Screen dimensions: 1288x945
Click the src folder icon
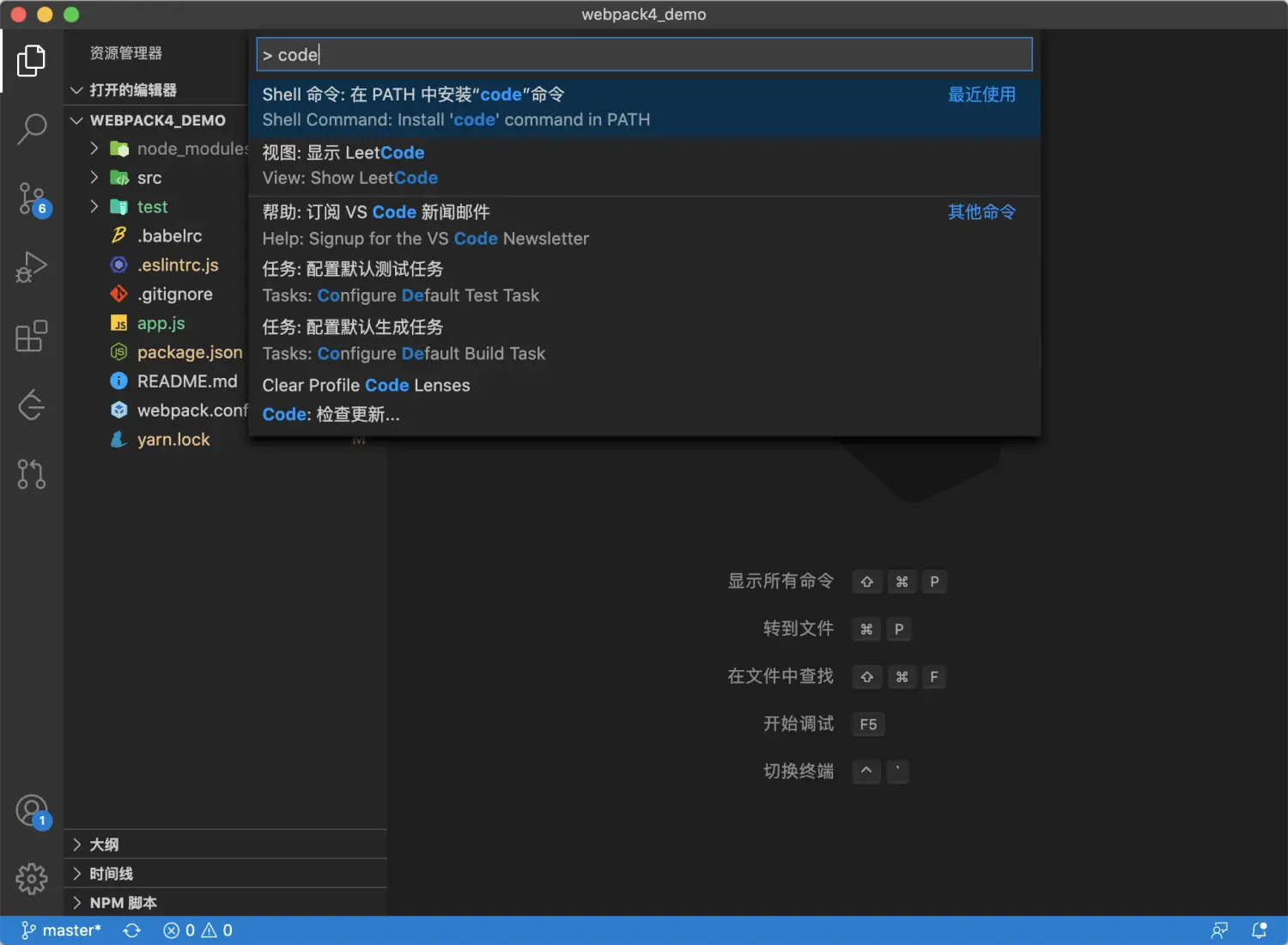[119, 178]
